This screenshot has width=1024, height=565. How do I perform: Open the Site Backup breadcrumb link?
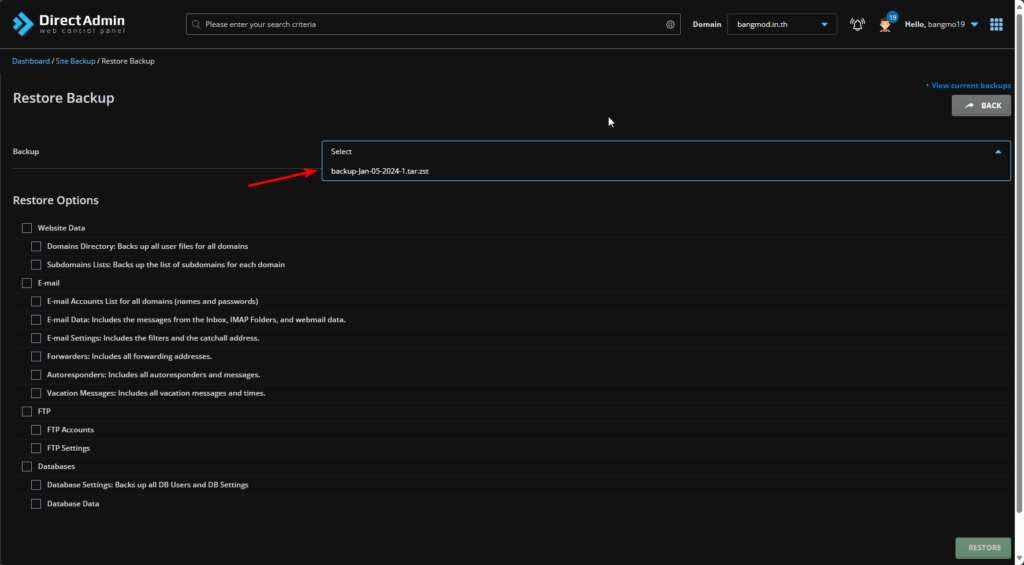click(x=76, y=61)
